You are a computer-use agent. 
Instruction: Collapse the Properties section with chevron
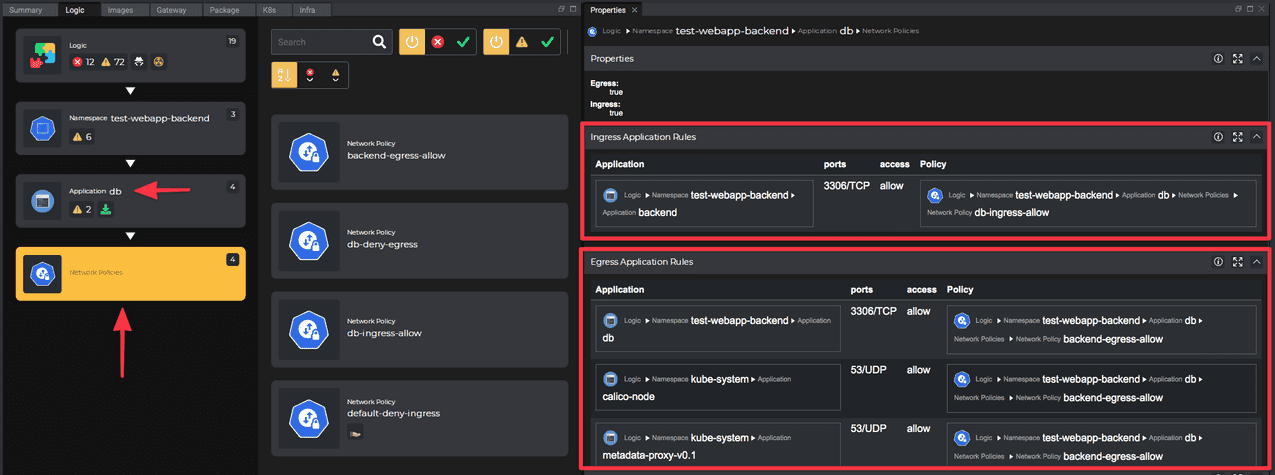[1257, 59]
